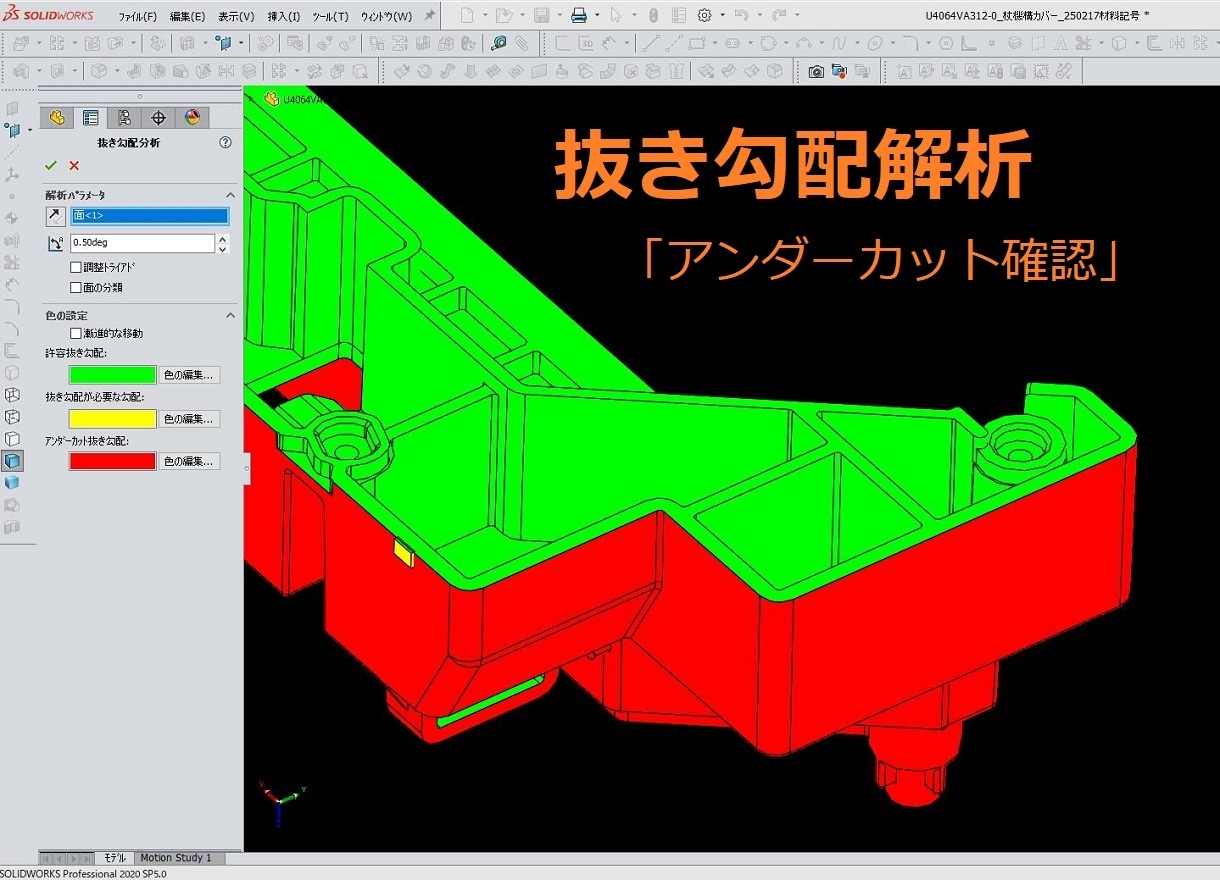
Task: Open DisplayManager color-ball tab
Action: pyautogui.click(x=192, y=117)
